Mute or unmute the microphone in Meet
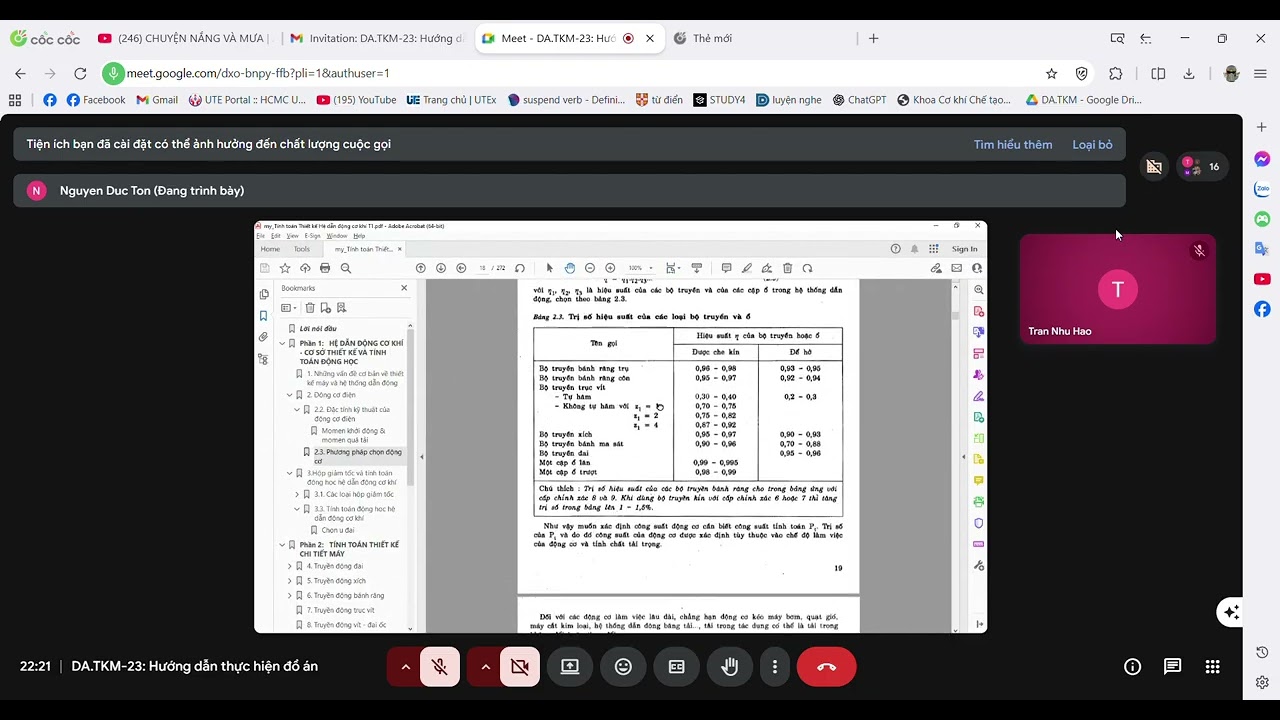The width and height of the screenshot is (1280, 720). click(440, 667)
